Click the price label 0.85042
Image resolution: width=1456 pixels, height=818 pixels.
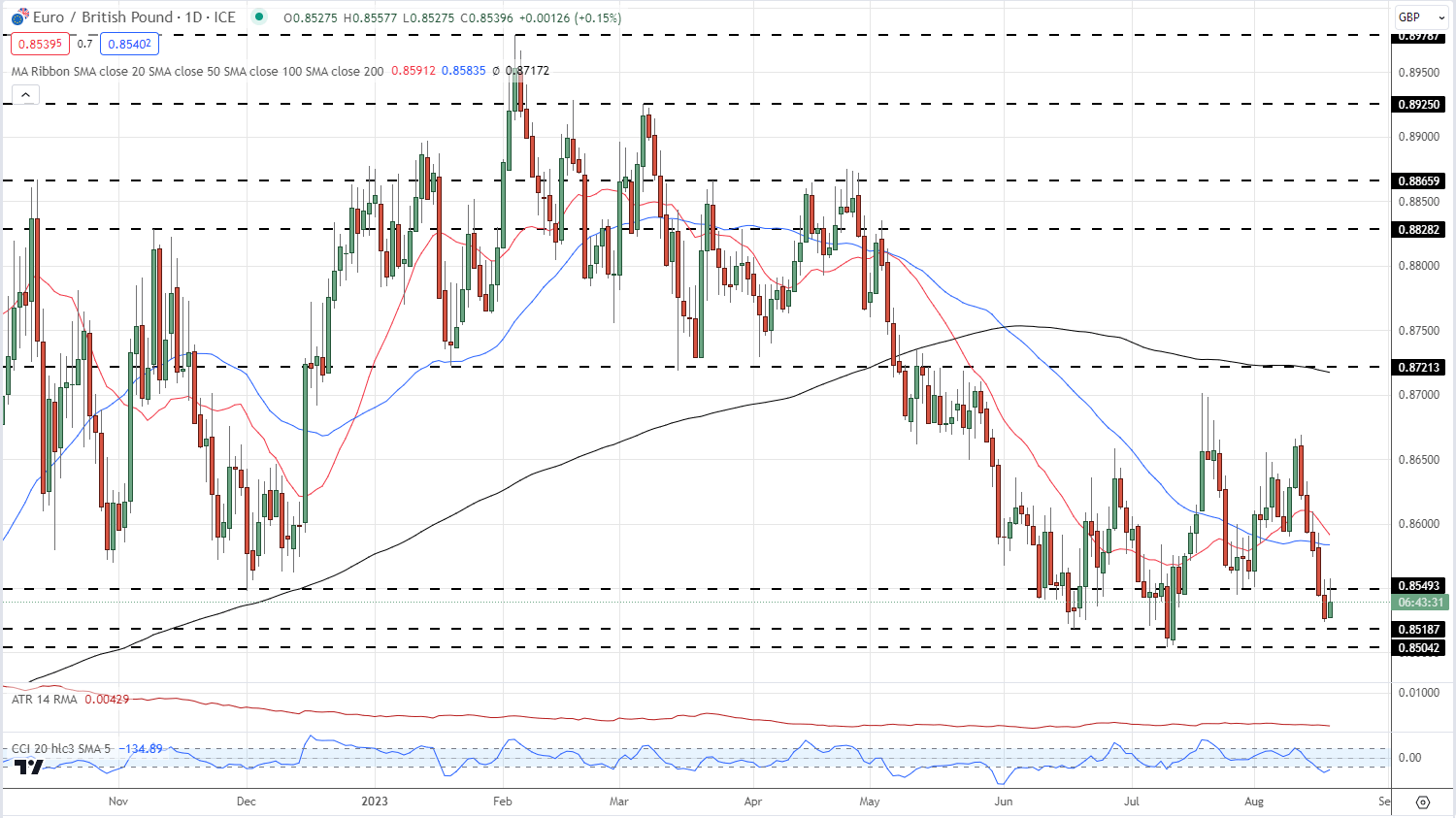1419,647
